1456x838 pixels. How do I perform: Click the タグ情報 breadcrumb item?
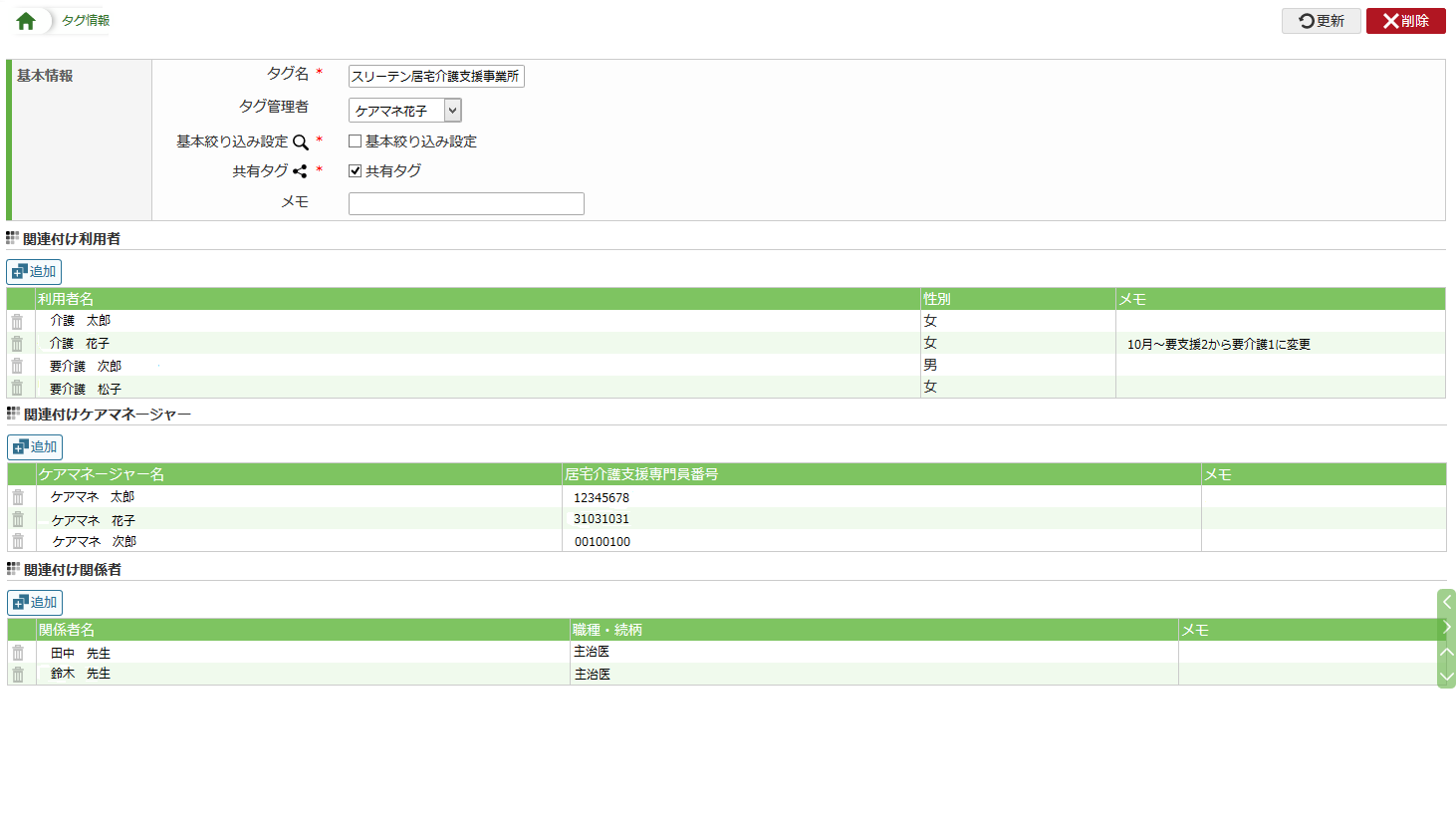click(x=86, y=21)
